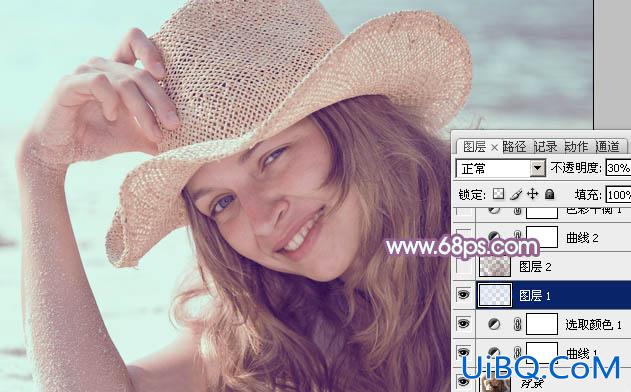Screen dimensions: 631x392
Task: Click the 不透明度 opacity field showing 30%
Action: [x=618, y=168]
